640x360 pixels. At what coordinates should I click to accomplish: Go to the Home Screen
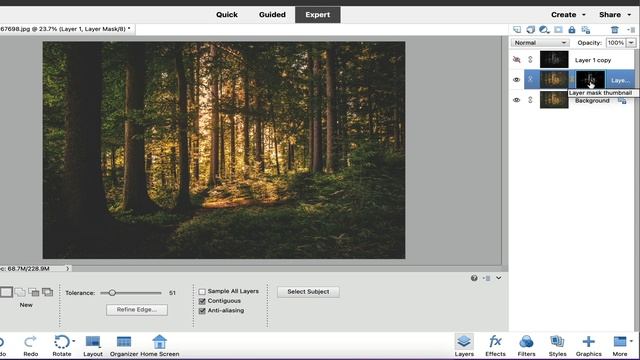(x=160, y=346)
